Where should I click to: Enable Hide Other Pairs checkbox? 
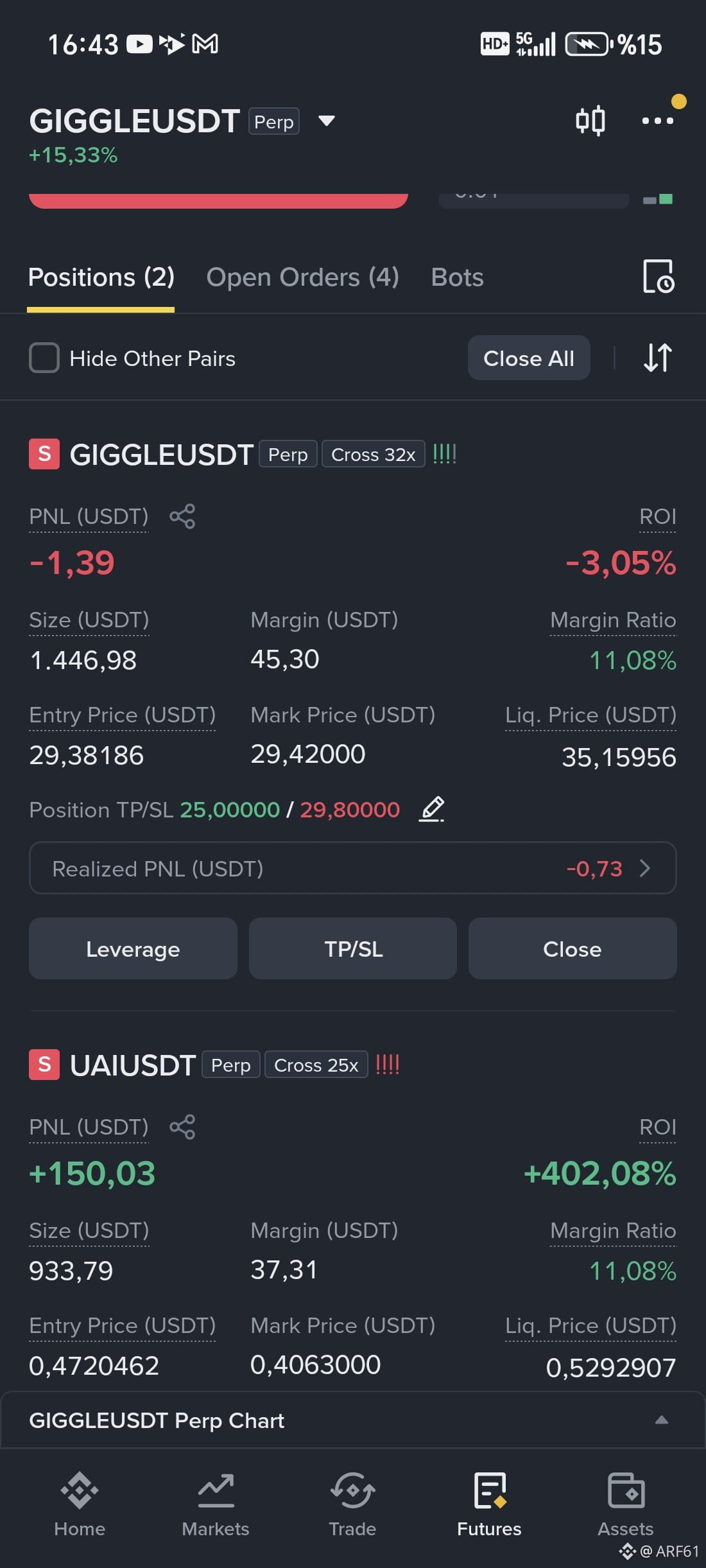coord(44,358)
